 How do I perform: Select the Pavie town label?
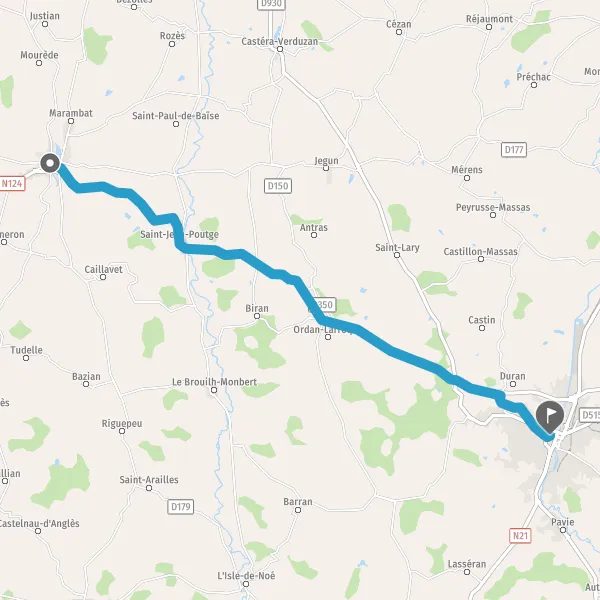[x=562, y=522]
